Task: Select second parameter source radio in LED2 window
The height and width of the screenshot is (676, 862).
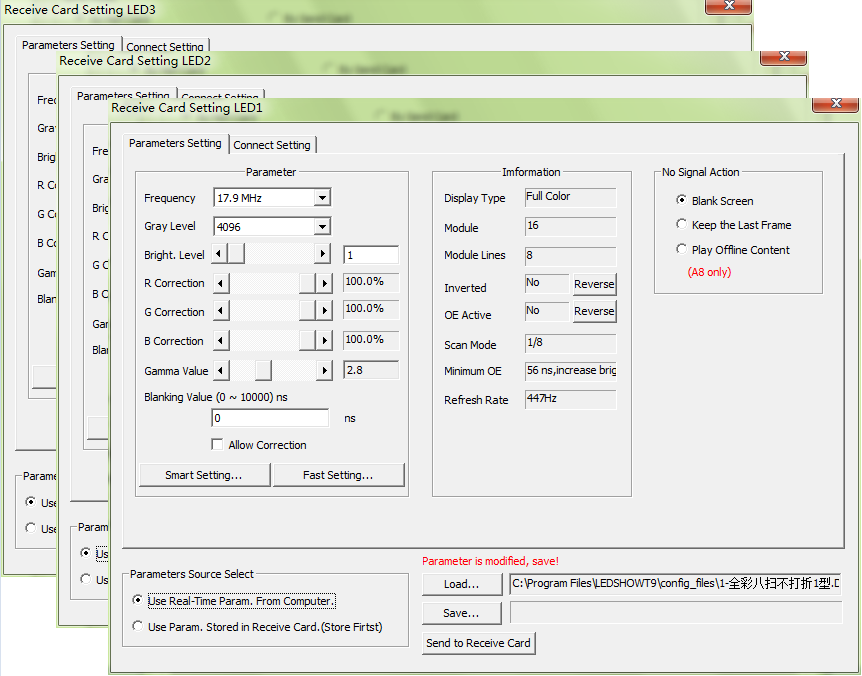Action: point(86,579)
